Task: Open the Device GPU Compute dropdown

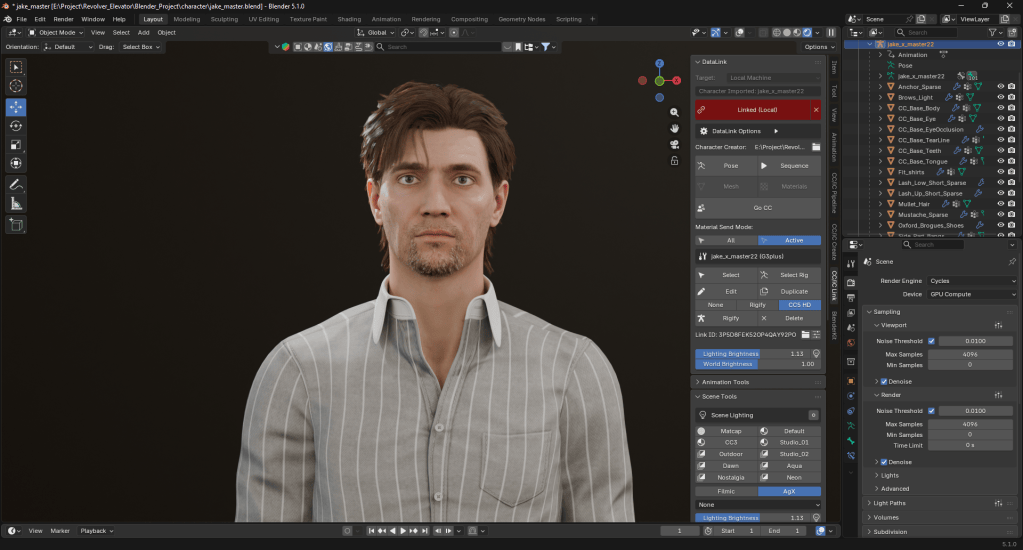Action: (x=971, y=294)
